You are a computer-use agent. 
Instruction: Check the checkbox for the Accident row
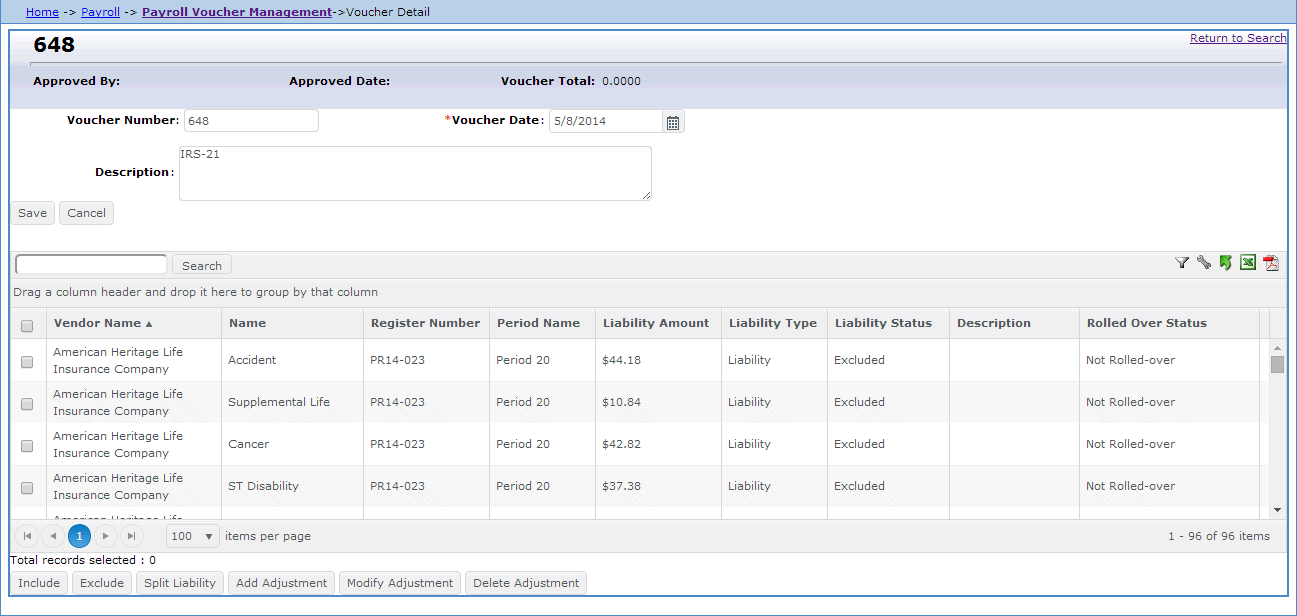[27, 361]
